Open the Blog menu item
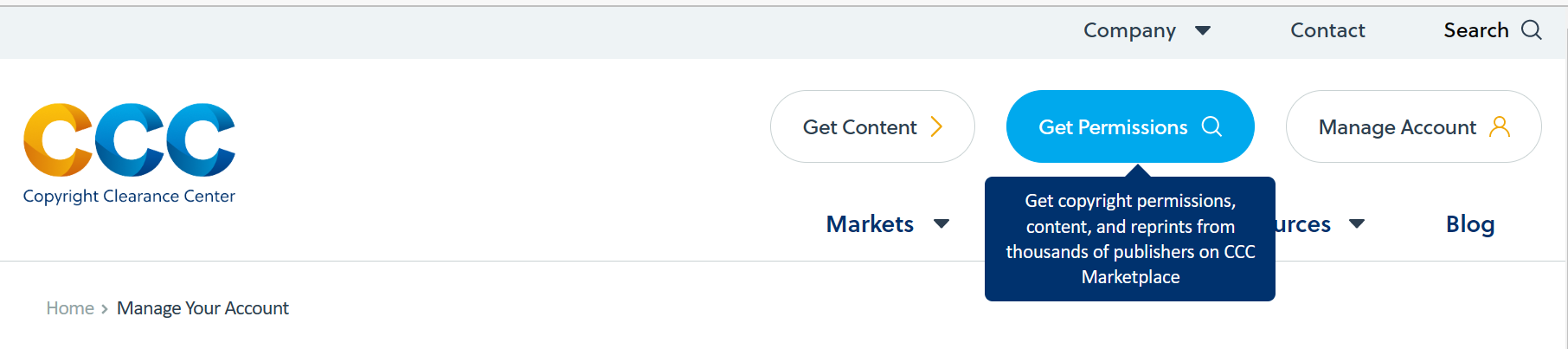 coord(1470,224)
